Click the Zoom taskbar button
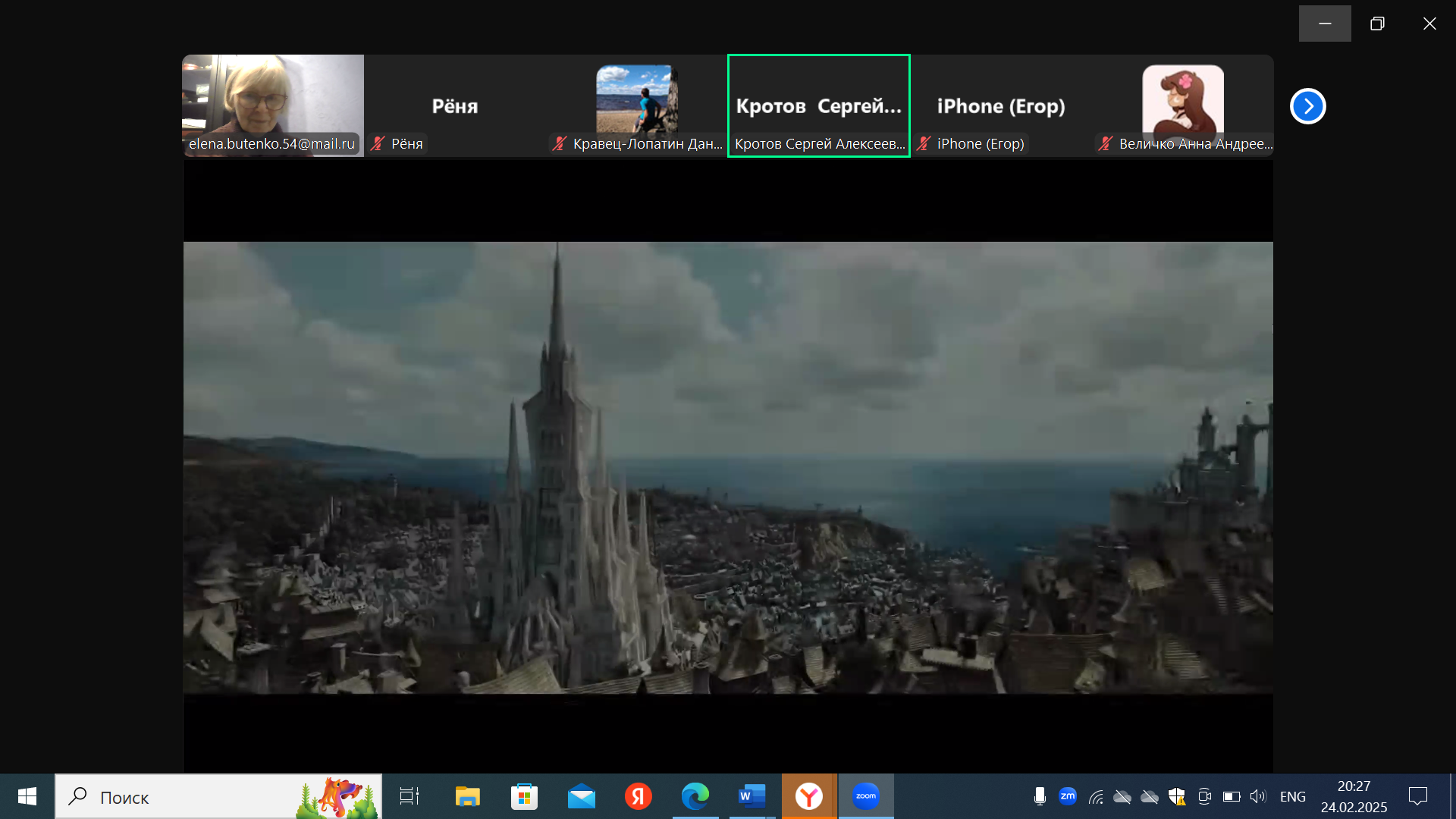 [866, 796]
